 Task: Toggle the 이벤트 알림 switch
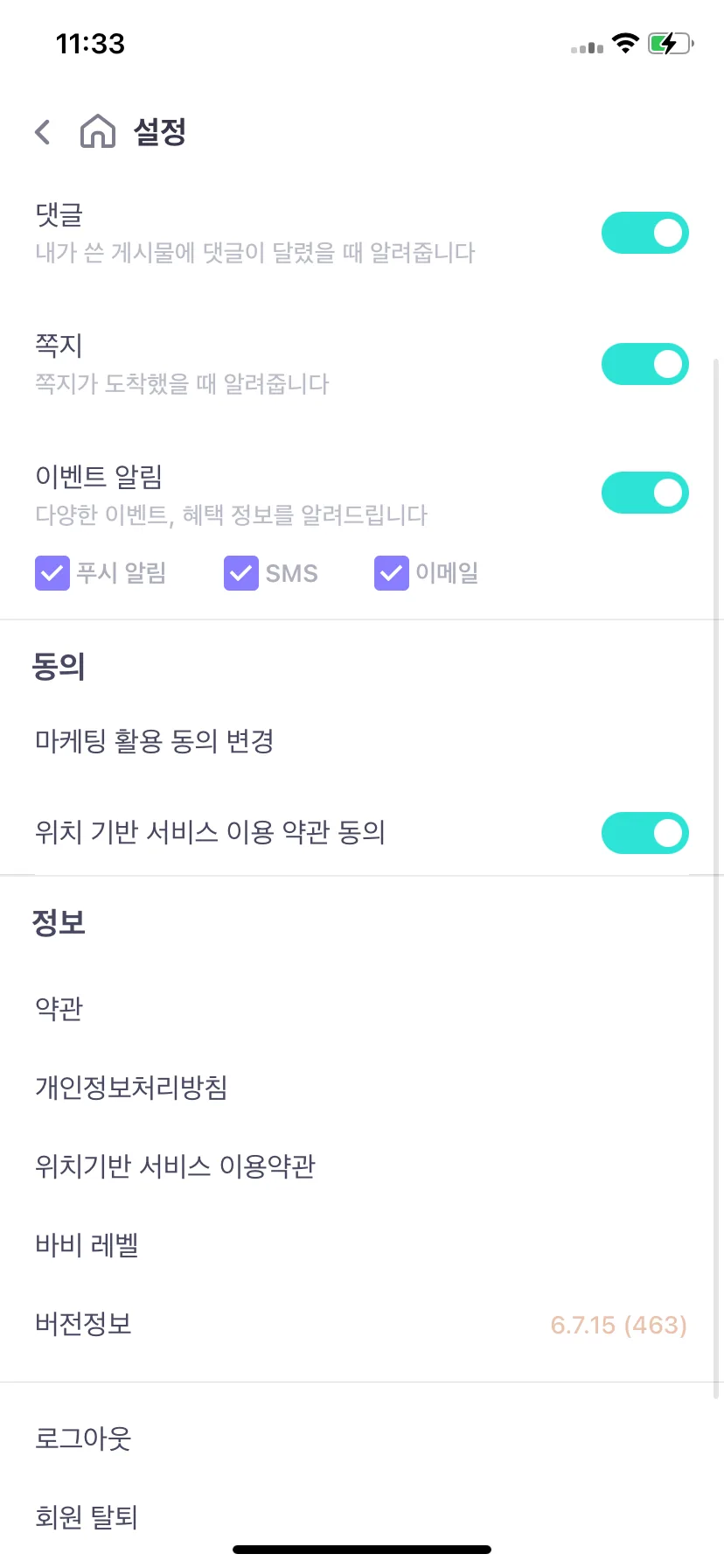click(x=645, y=493)
